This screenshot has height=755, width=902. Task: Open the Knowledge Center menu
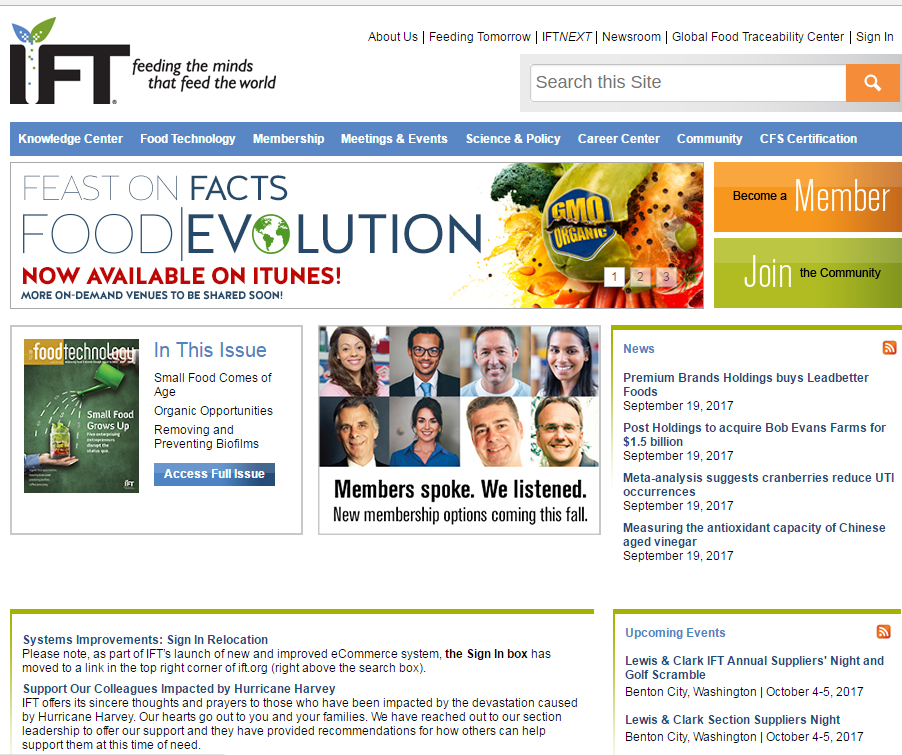point(70,139)
